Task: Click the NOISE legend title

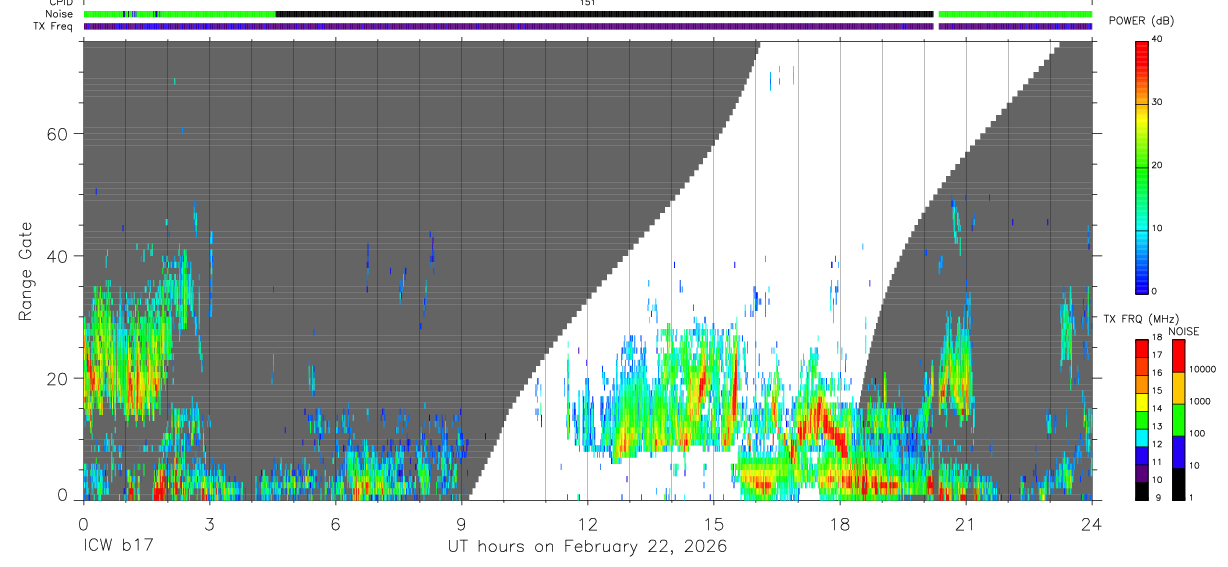Action: (x=1185, y=331)
